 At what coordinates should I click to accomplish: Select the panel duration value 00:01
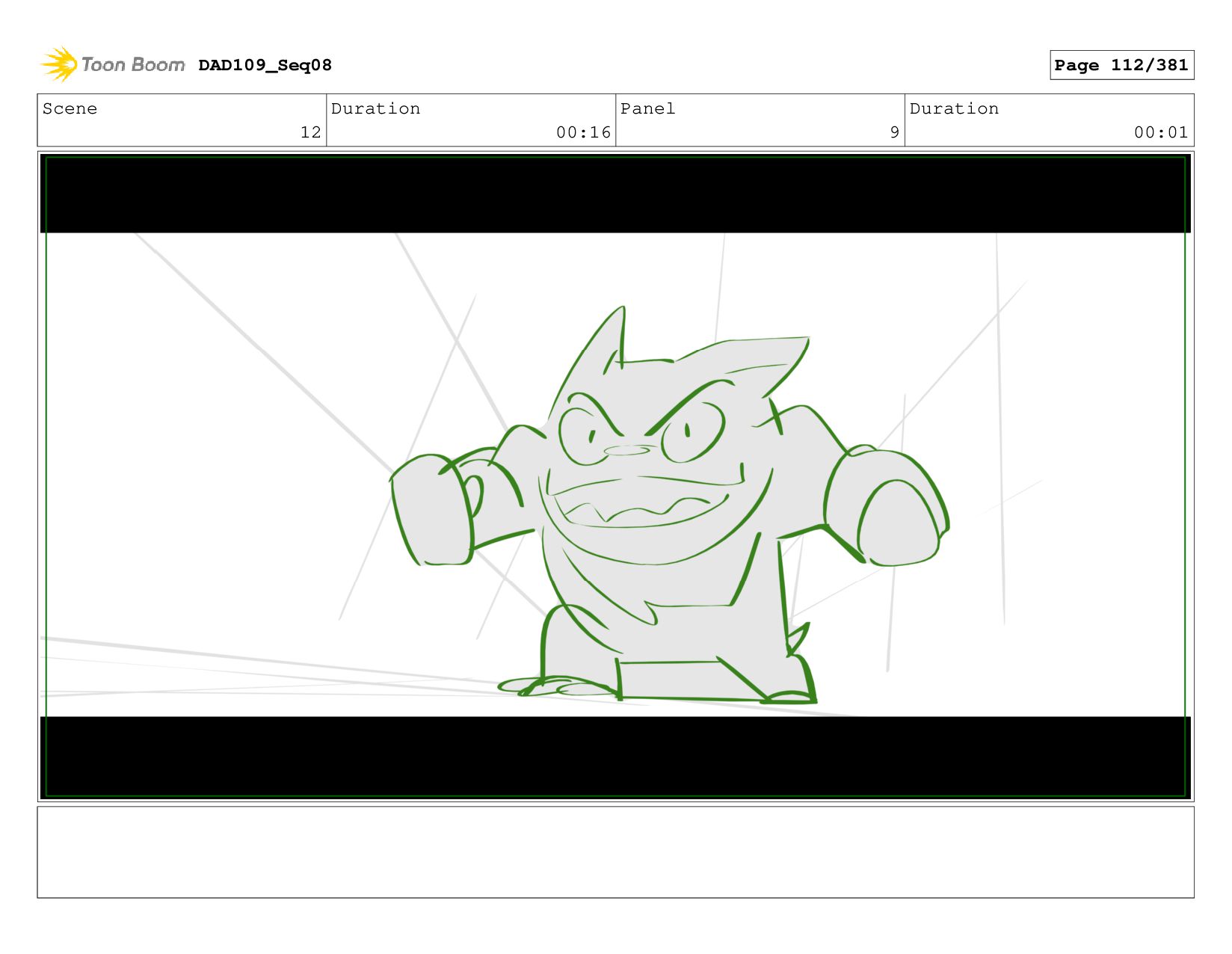(1161, 132)
